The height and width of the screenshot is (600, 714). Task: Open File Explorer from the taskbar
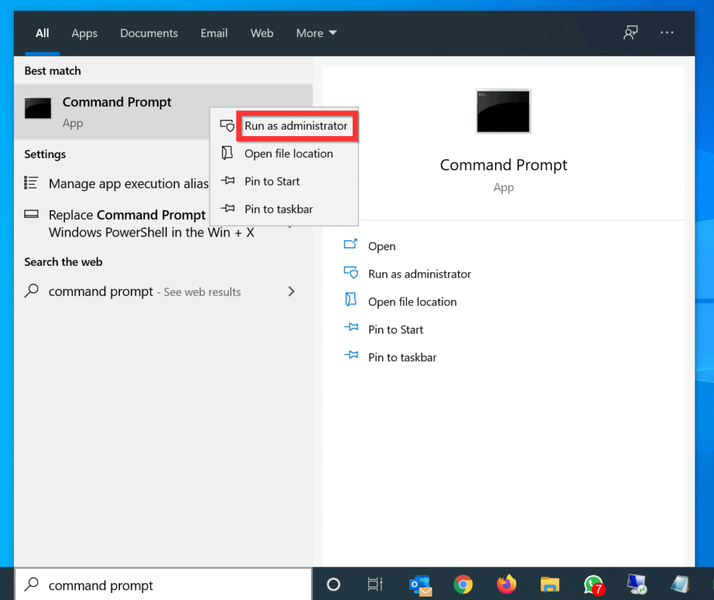(550, 585)
